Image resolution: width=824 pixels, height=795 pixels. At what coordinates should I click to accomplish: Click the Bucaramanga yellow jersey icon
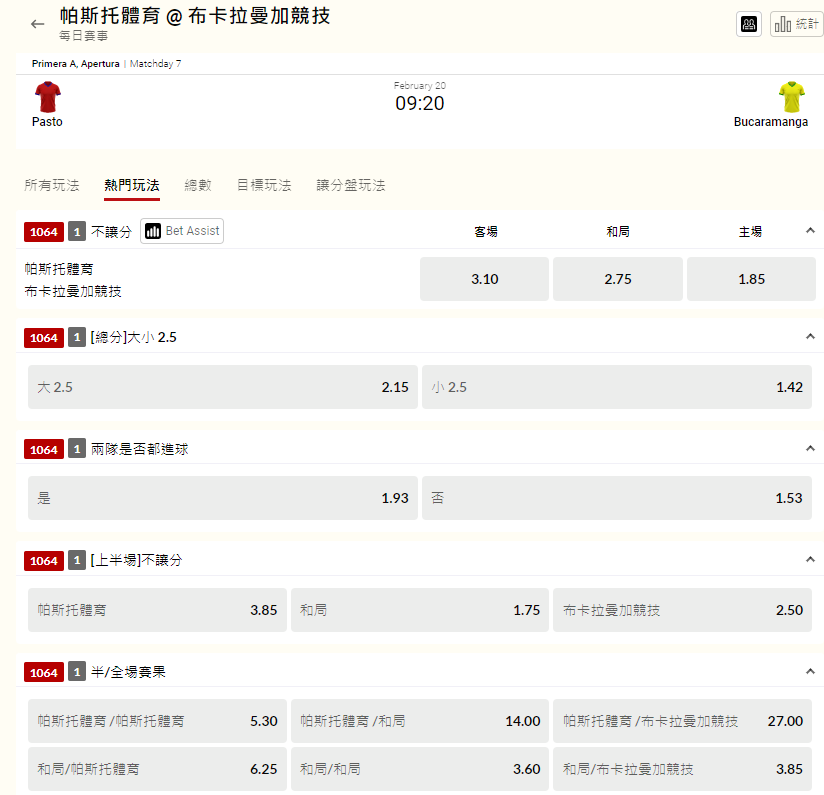(x=791, y=97)
